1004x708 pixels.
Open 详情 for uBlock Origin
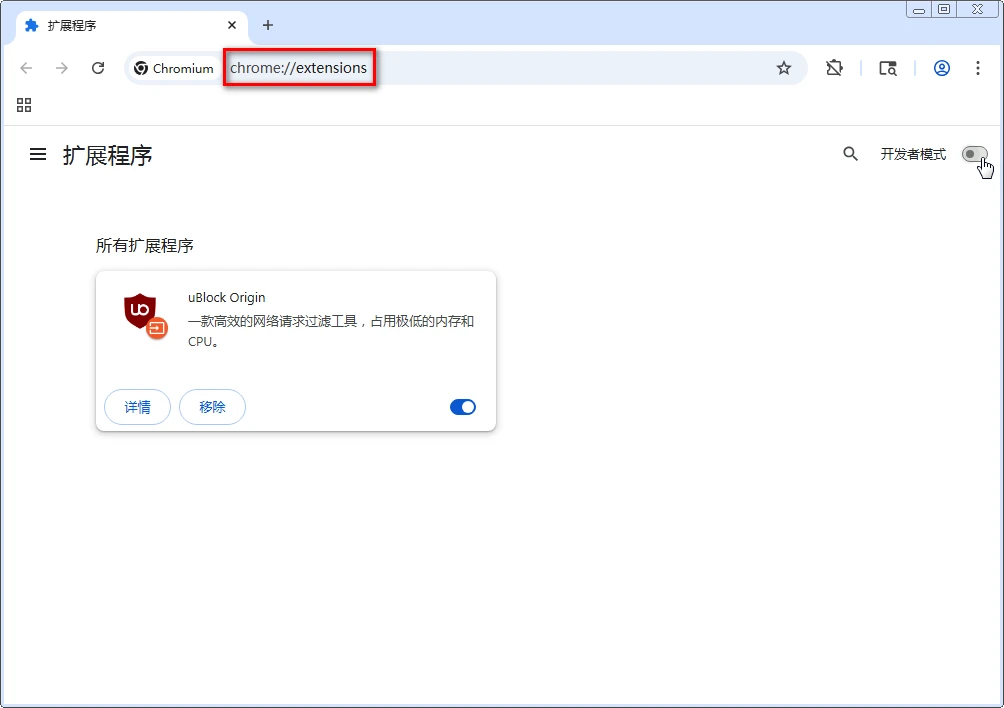point(137,407)
